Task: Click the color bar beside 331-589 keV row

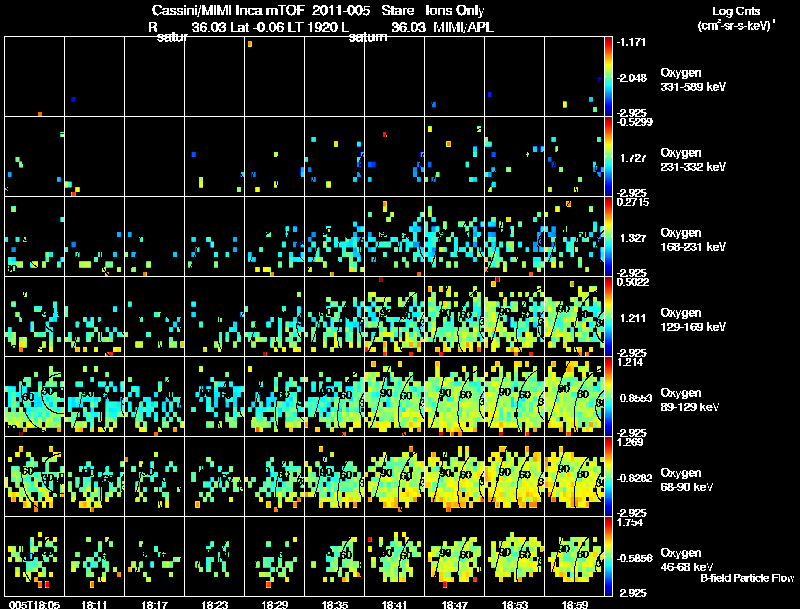Action: tap(608, 77)
